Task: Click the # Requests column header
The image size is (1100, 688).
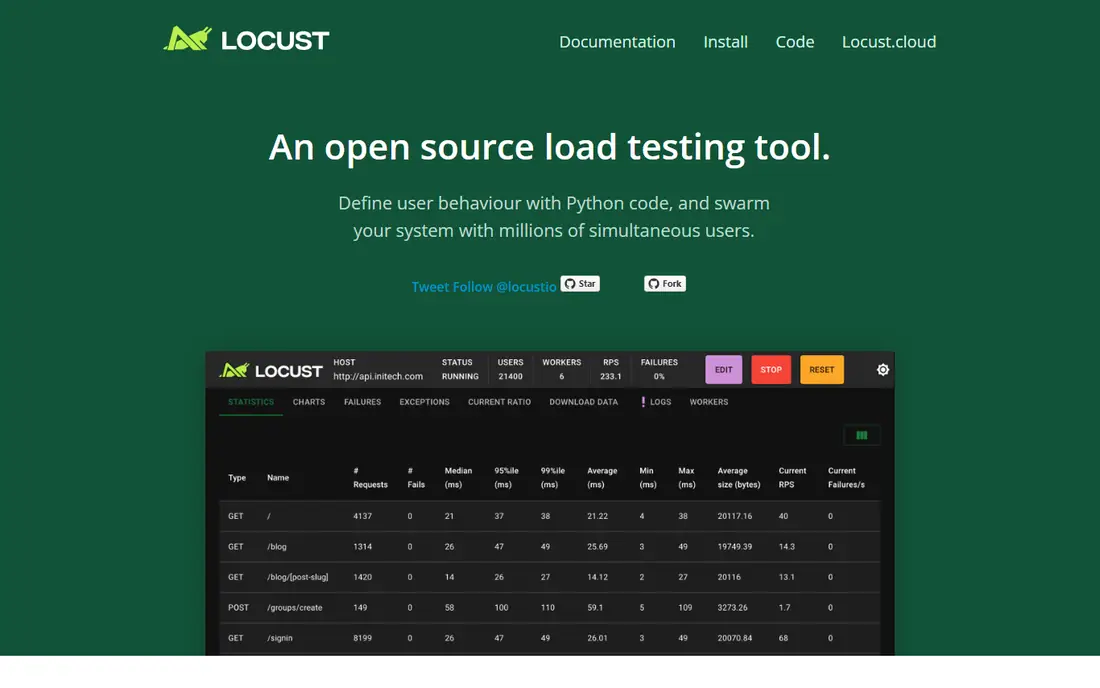Action: tap(370, 478)
